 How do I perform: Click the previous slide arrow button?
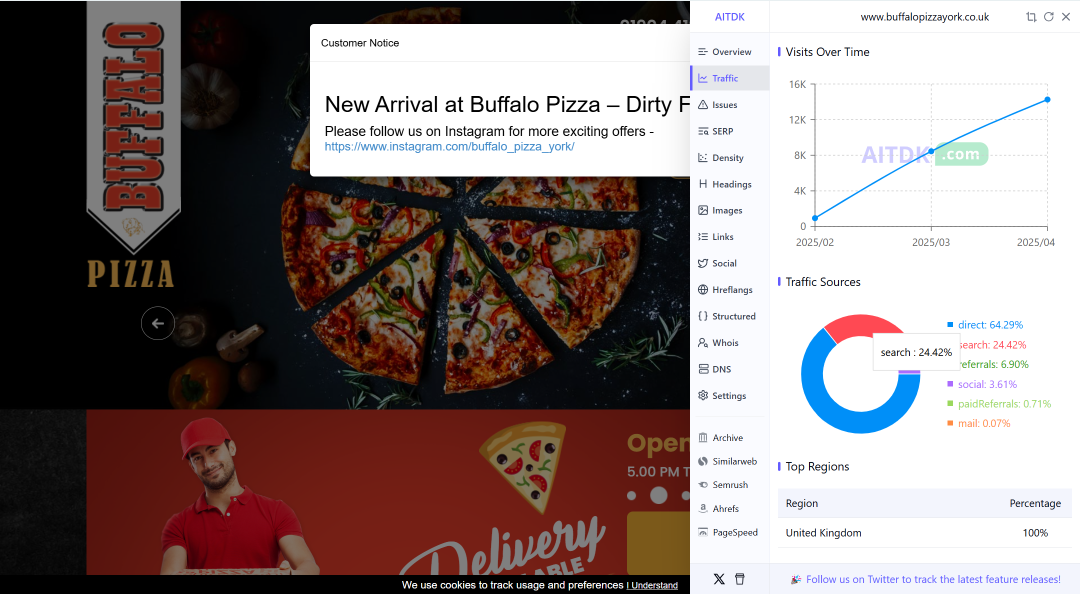158,323
